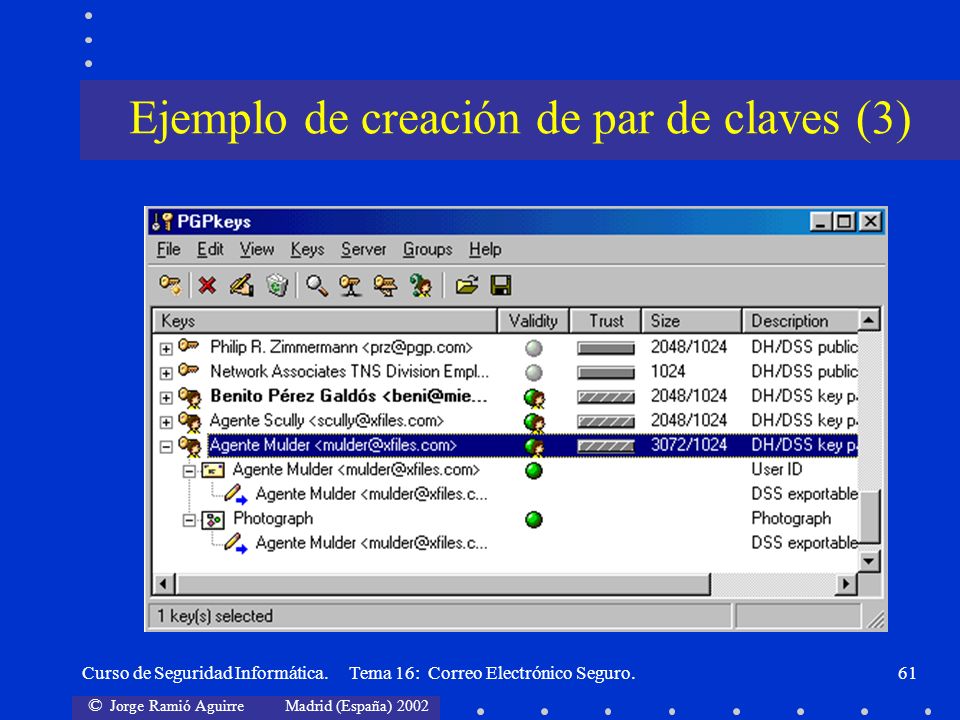Expand the Network Associates TNS Division key
960x720 pixels.
tap(166, 373)
